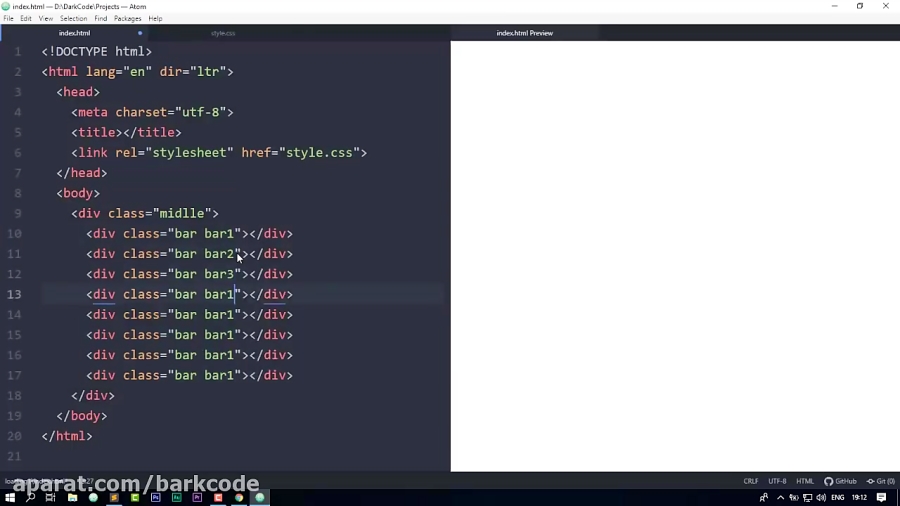Image resolution: width=900 pixels, height=506 pixels.
Task: Open the network status tray icon
Action: pos(808,497)
